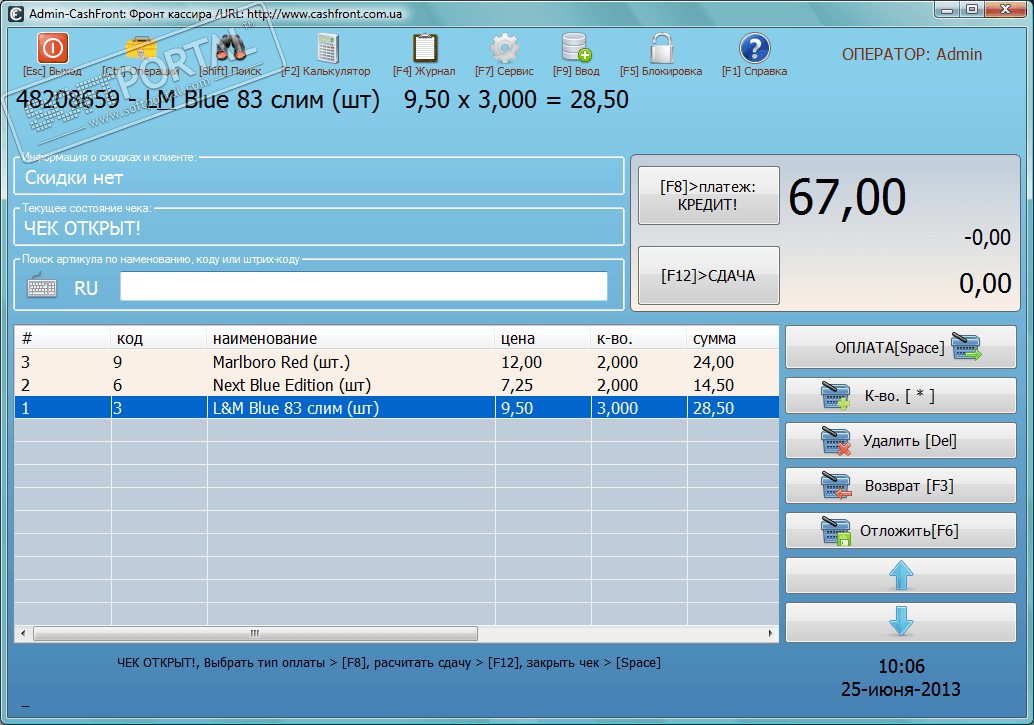Click the table's horizontal scrollbar thumb

click(x=255, y=633)
